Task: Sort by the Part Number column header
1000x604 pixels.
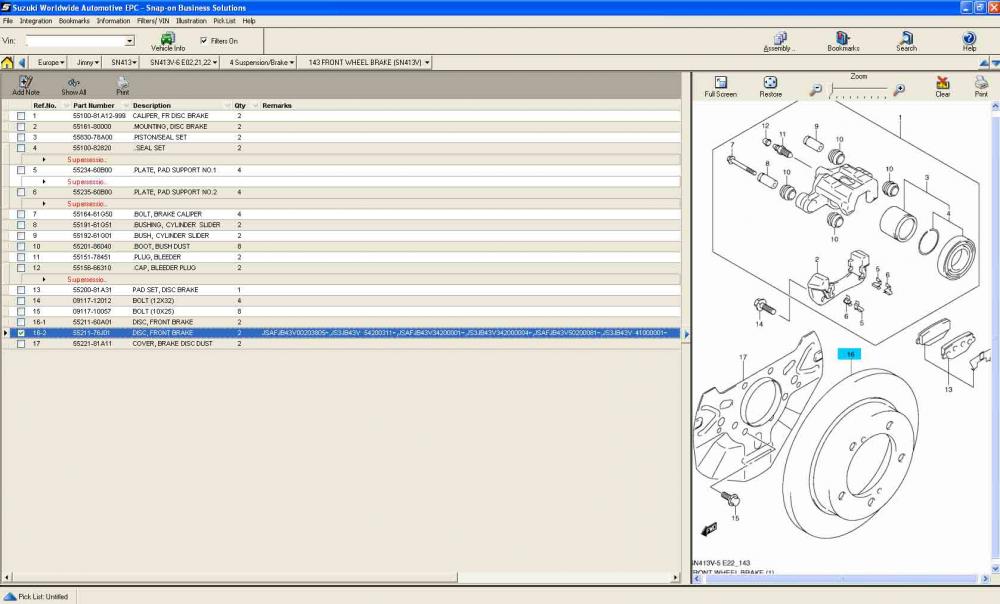Action: (94, 105)
